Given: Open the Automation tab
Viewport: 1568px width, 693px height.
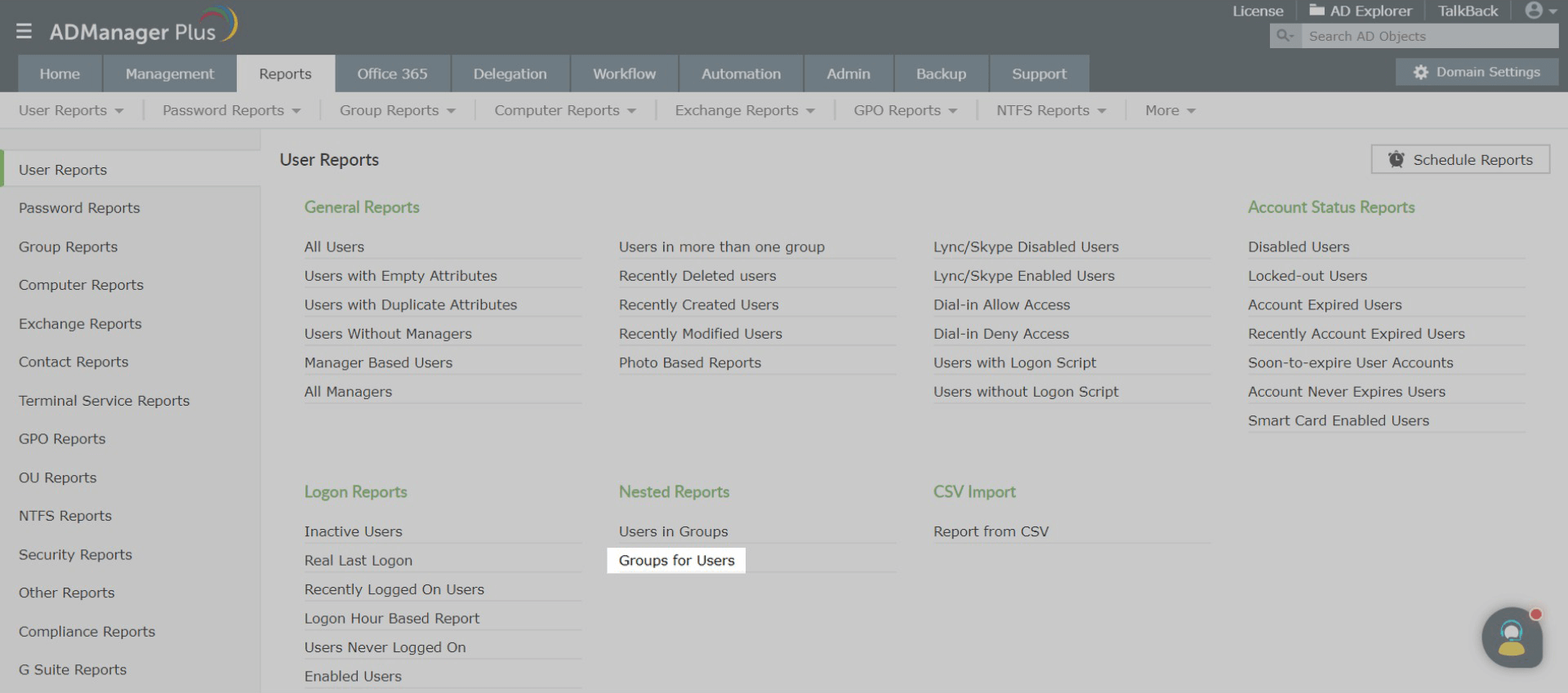Looking at the screenshot, I should 742,73.
